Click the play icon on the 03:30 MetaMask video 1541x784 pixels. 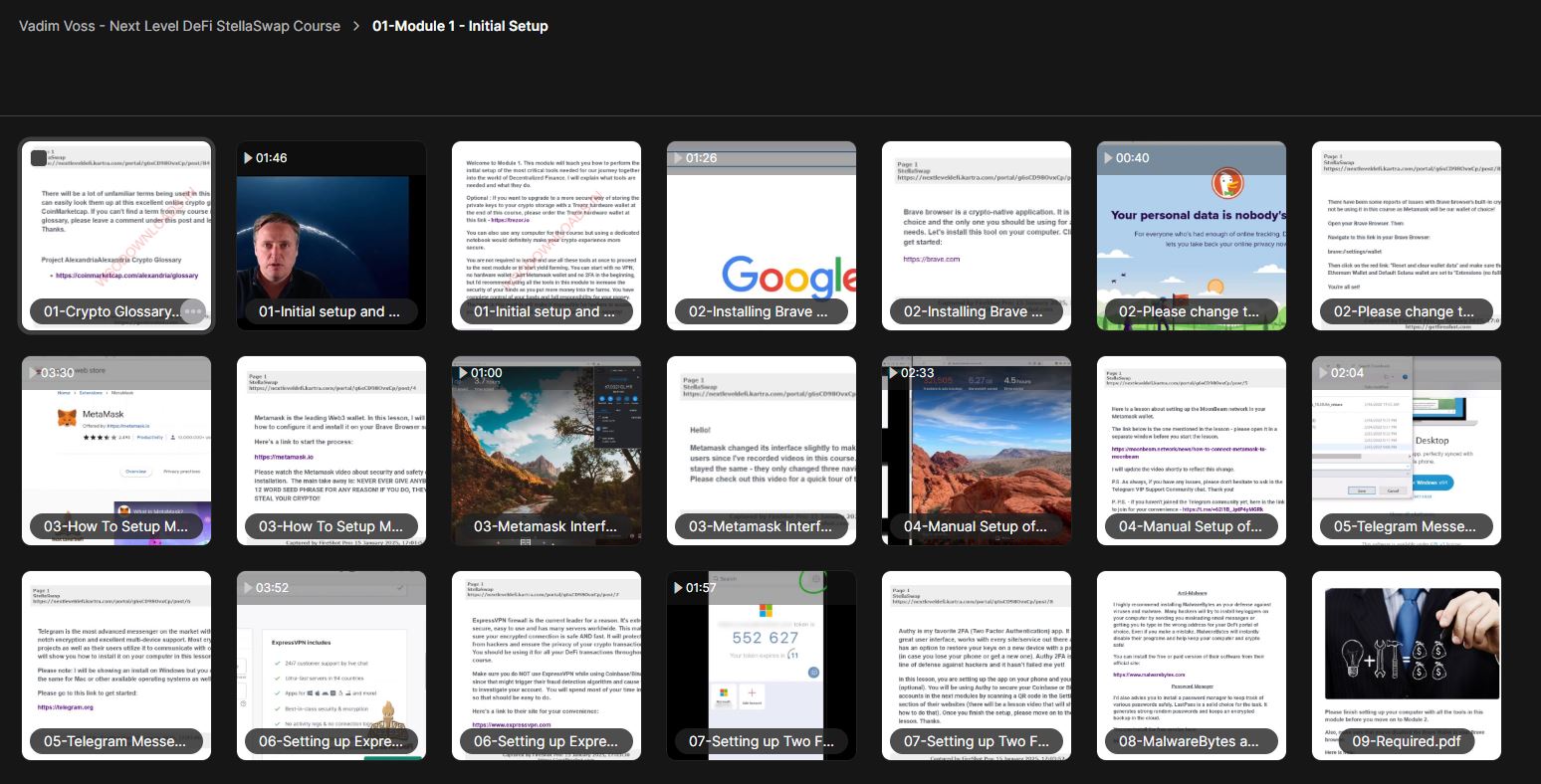pyautogui.click(x=33, y=373)
